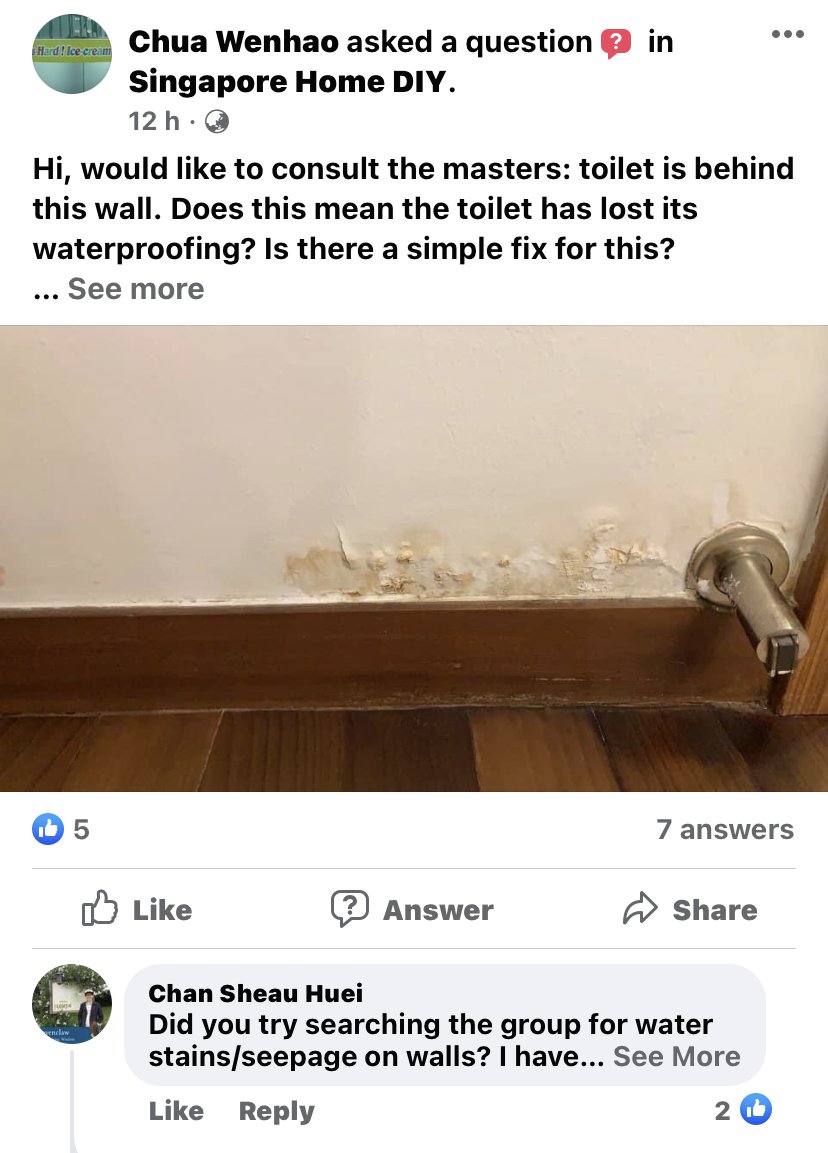Expand the comment with See More
The width and height of the screenshot is (828, 1153).
(677, 1057)
